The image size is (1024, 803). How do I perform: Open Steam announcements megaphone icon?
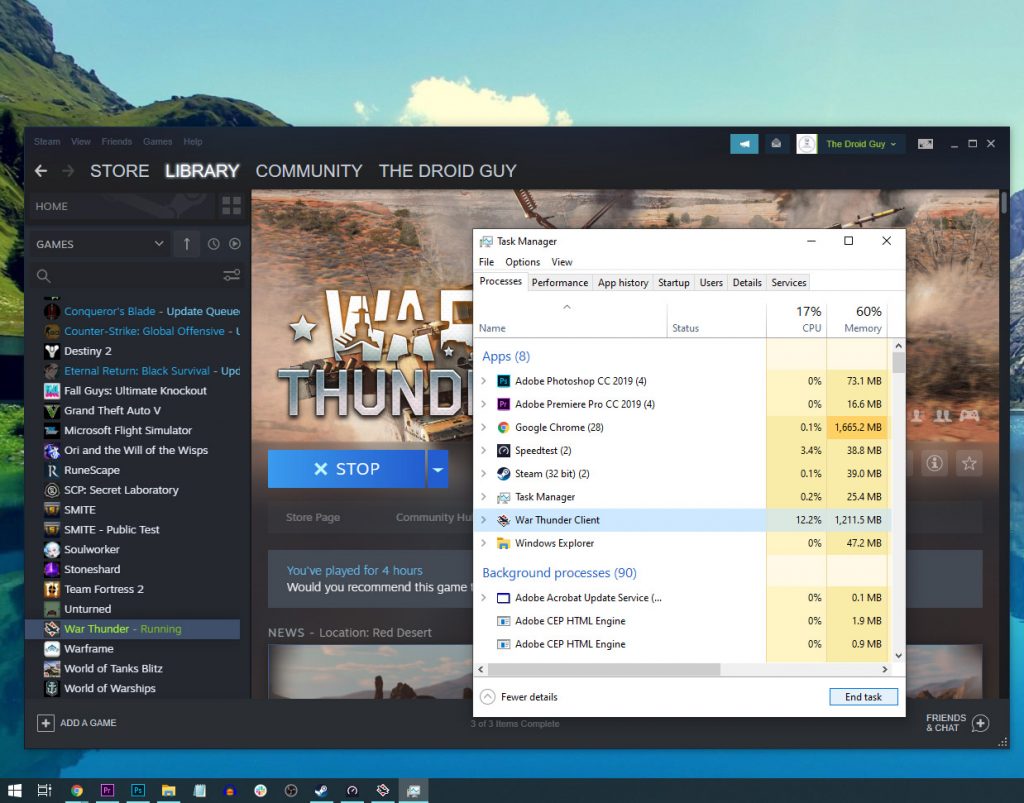click(x=744, y=144)
